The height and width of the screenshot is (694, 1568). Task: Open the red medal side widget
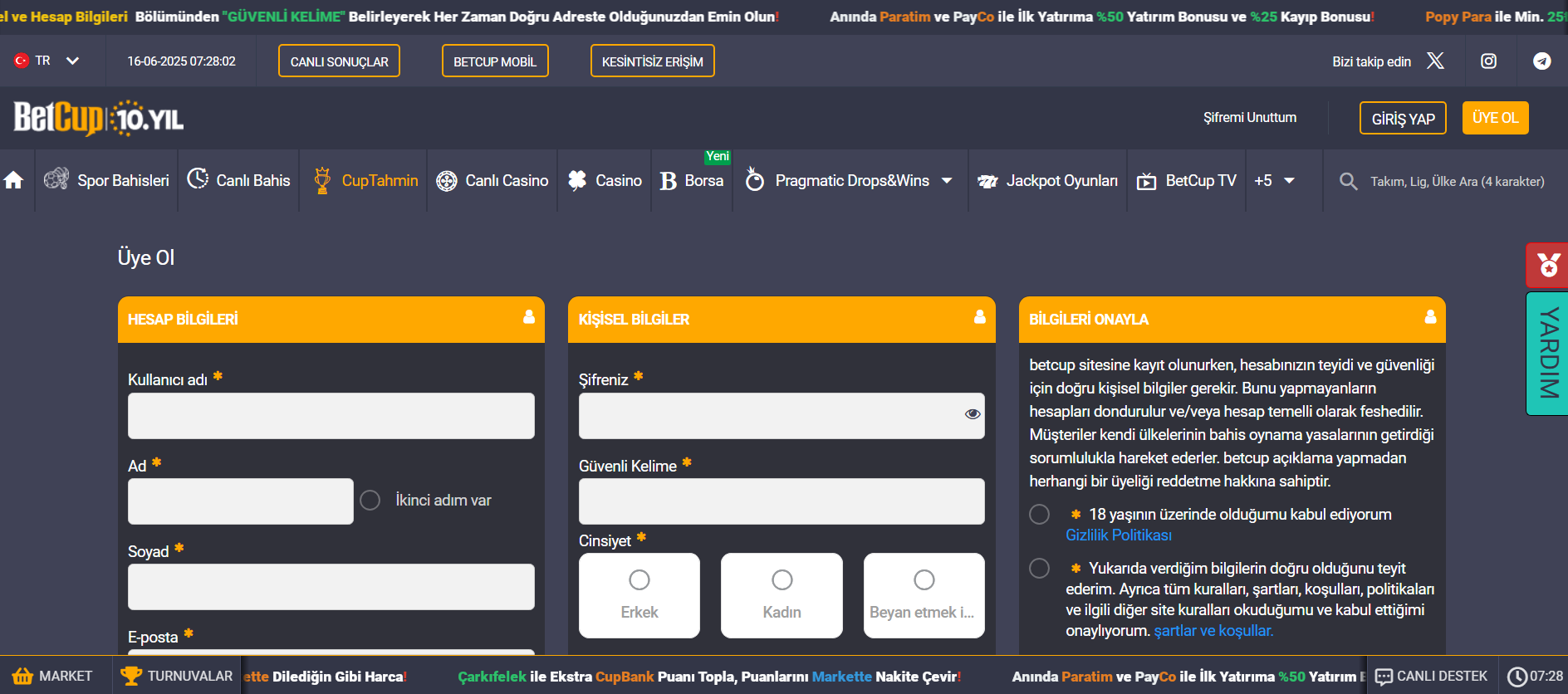pos(1547,265)
